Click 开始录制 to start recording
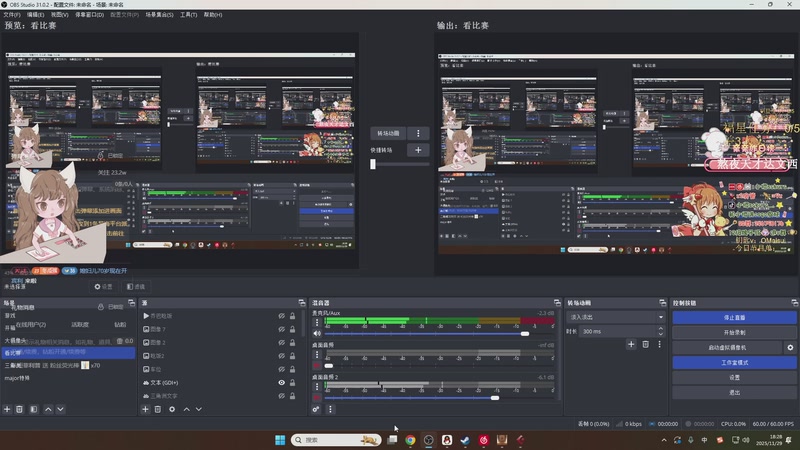Screen dimensions: 800x450 pos(734,332)
